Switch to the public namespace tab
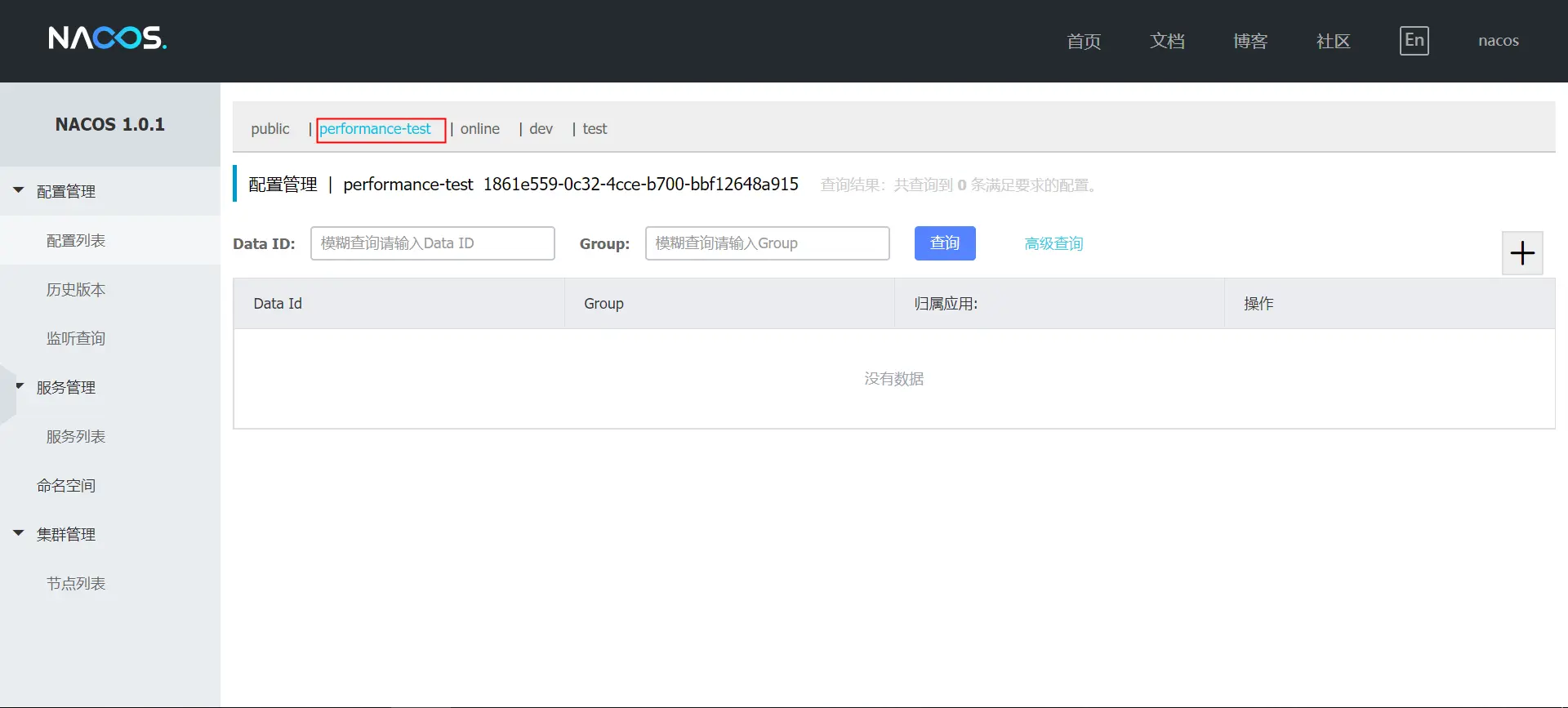1568x708 pixels. coord(270,129)
